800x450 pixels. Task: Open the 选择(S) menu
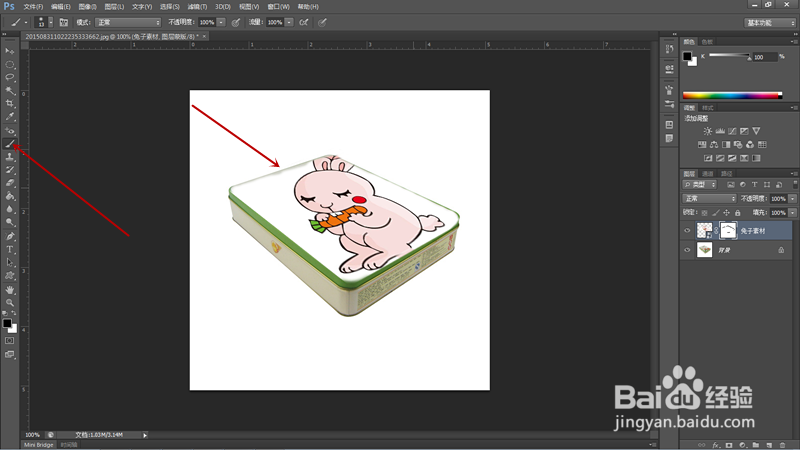pyautogui.click(x=169, y=7)
